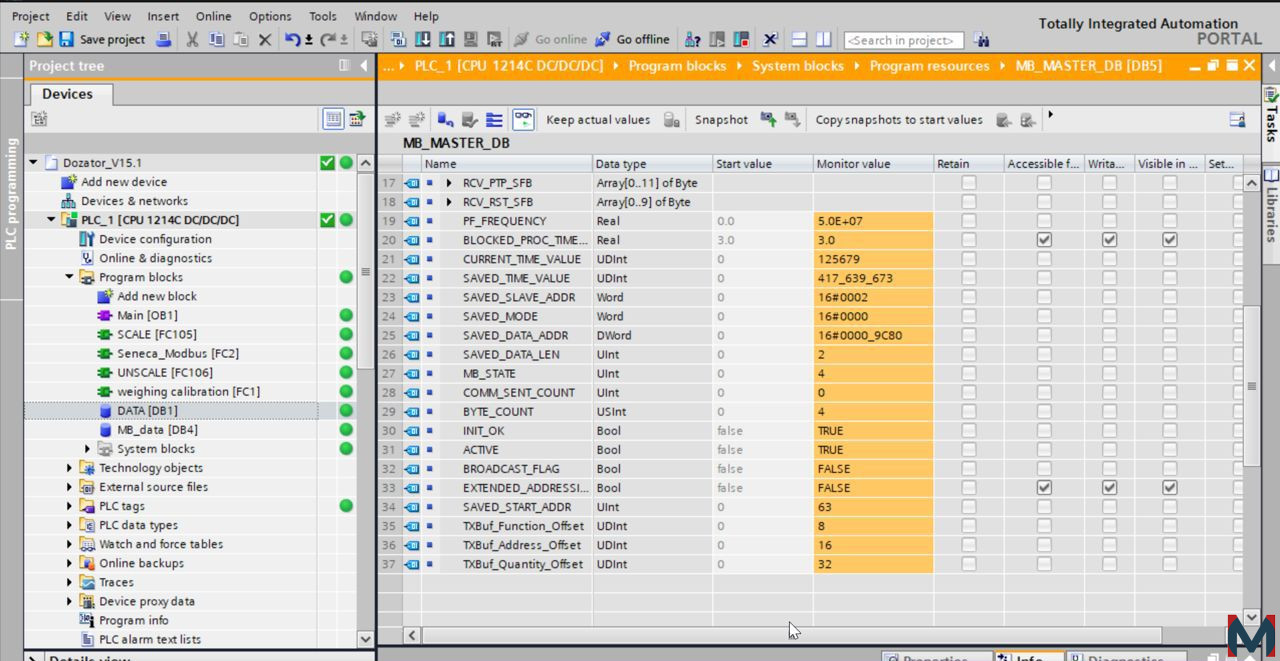Open the Tools menu
The image size is (1280, 661).
322,16
